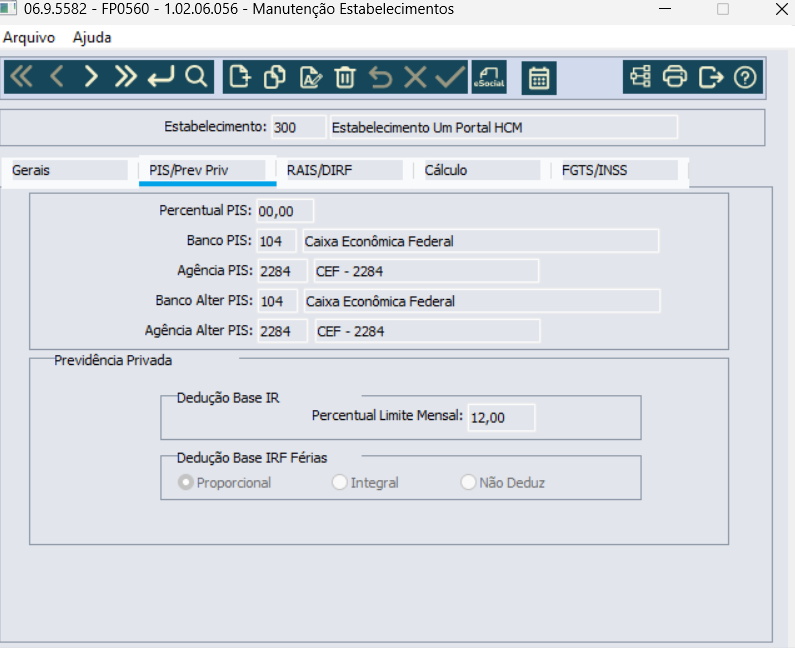Close the Manutenção Estabelecimentos window

pyautogui.click(x=782, y=9)
